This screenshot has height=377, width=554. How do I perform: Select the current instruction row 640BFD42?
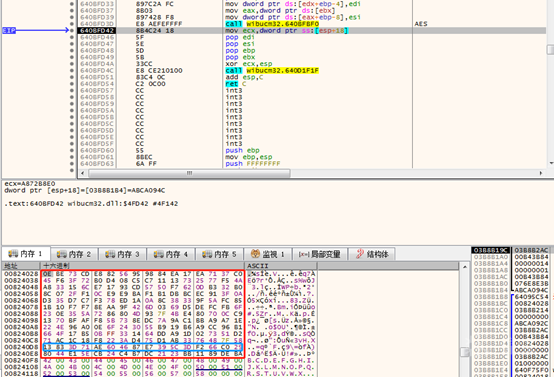(311, 30)
